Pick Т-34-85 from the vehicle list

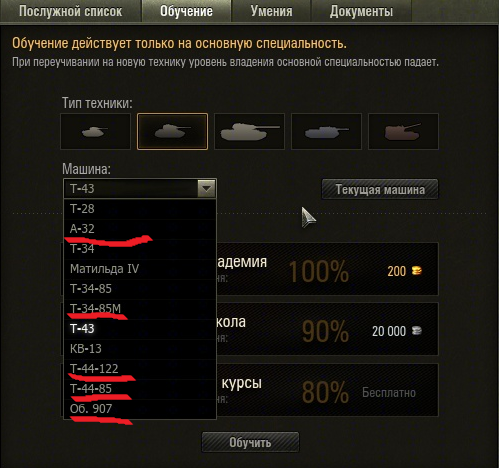click(140, 289)
